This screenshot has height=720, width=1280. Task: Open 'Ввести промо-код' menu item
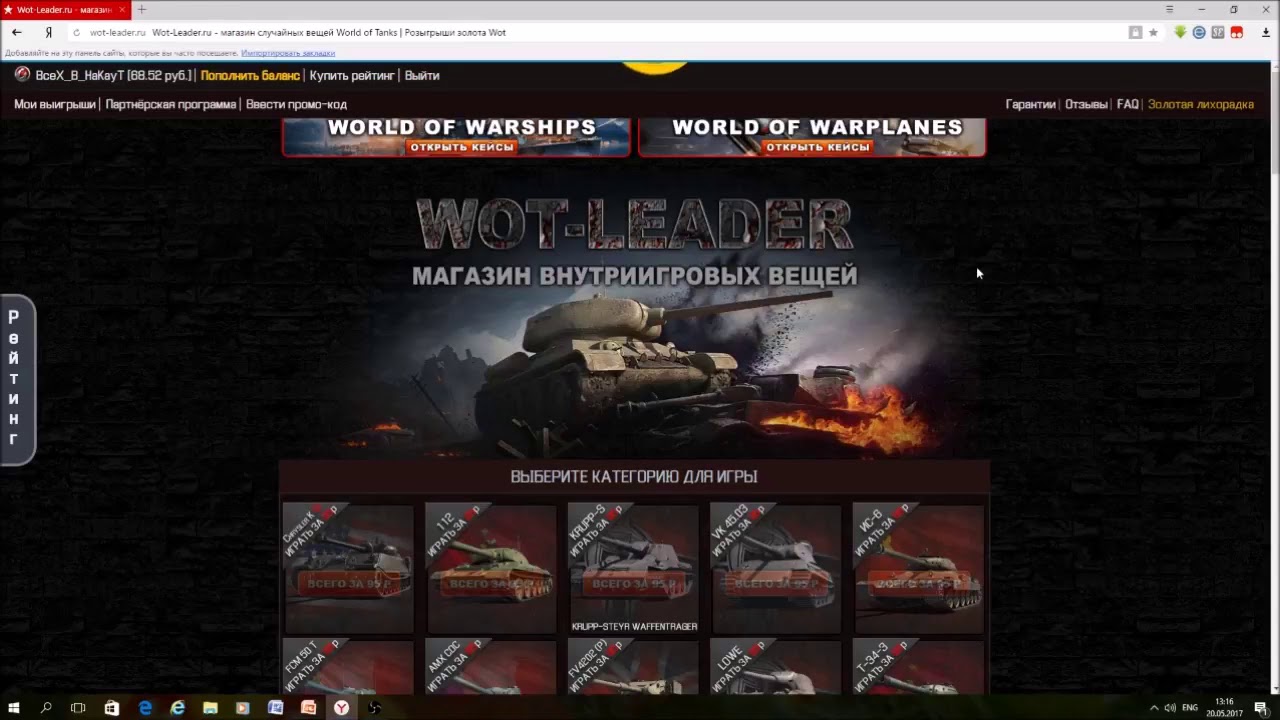pos(296,104)
